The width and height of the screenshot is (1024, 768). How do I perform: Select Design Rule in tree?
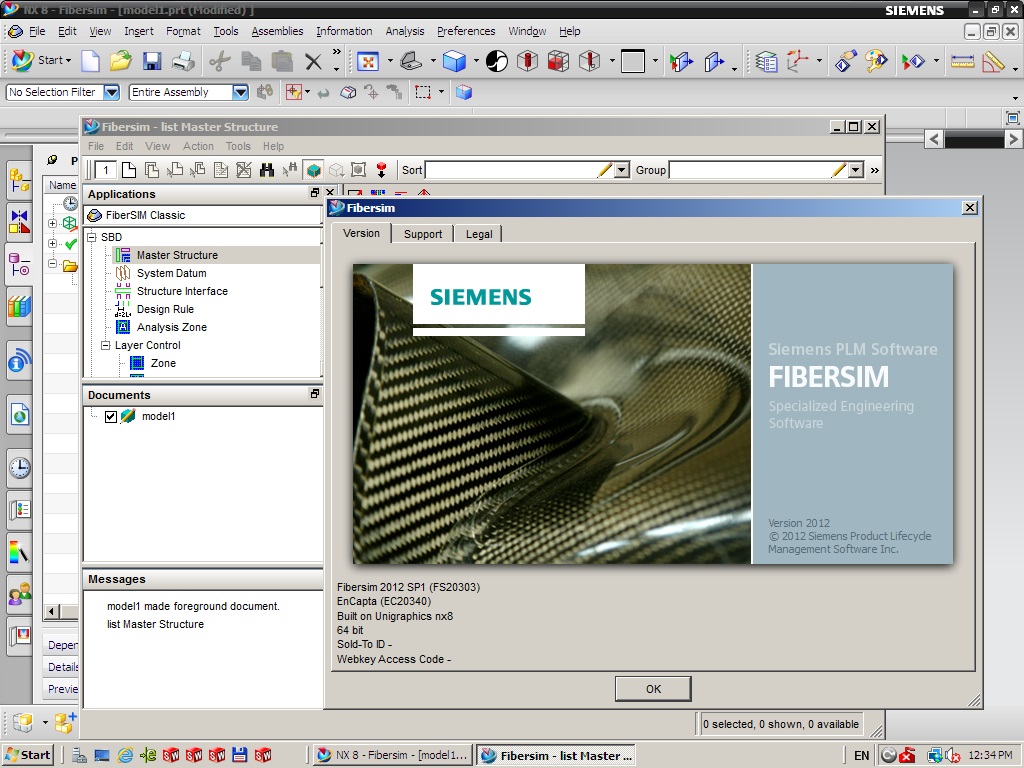point(165,309)
